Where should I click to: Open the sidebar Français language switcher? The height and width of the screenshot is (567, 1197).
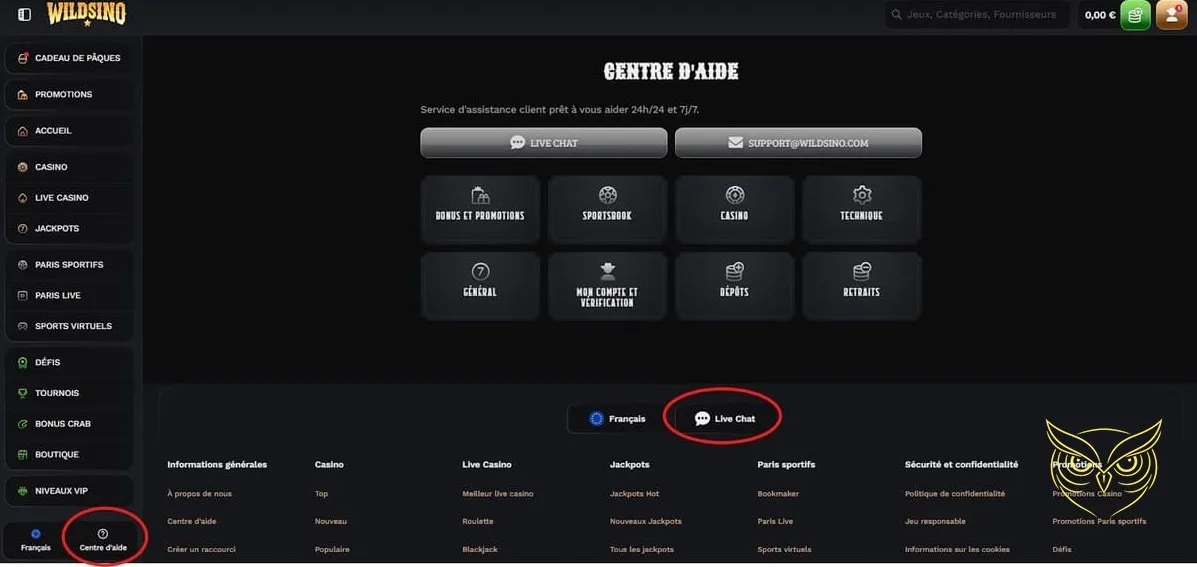tap(36, 540)
